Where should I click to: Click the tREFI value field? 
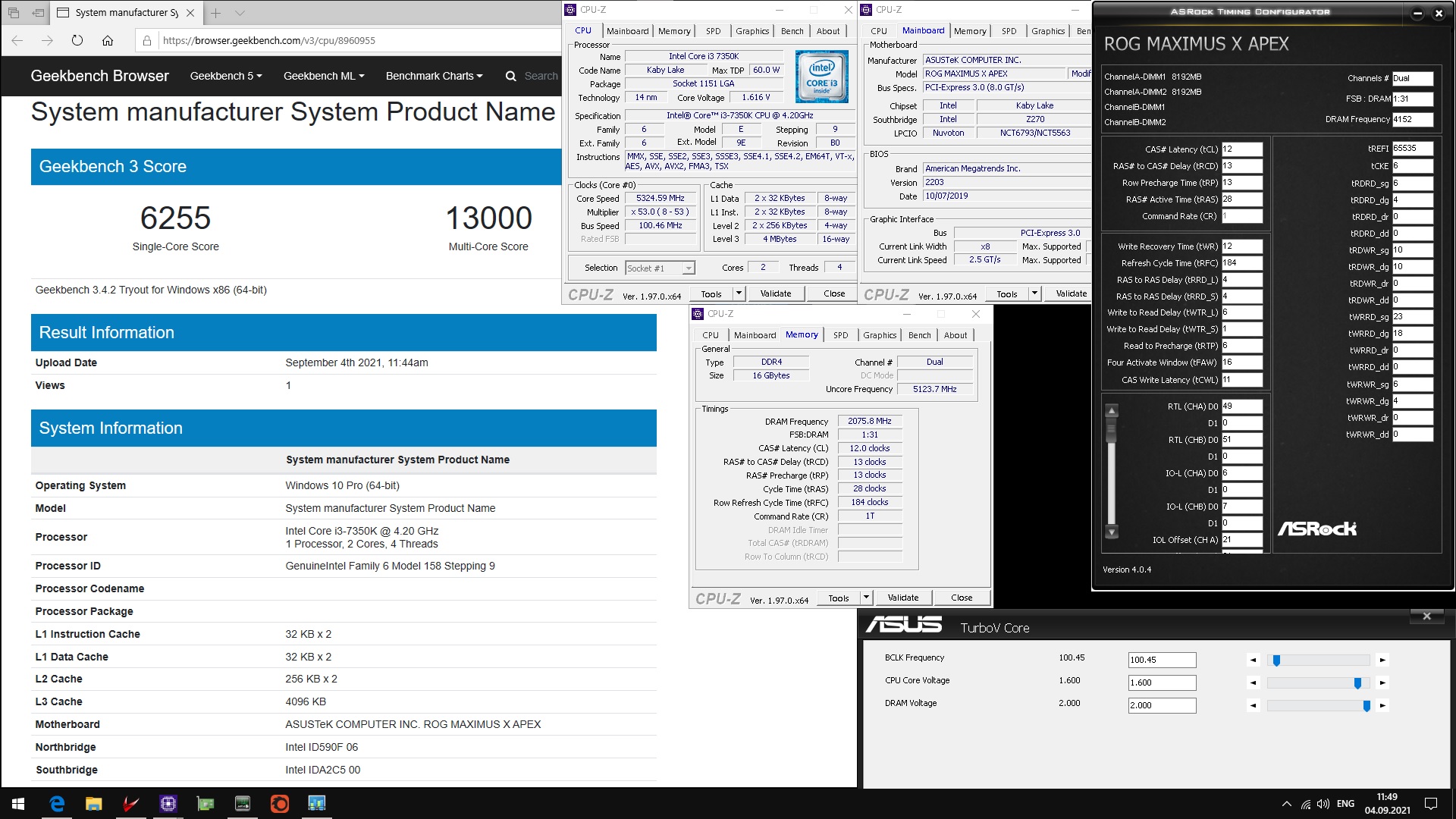pos(1412,149)
